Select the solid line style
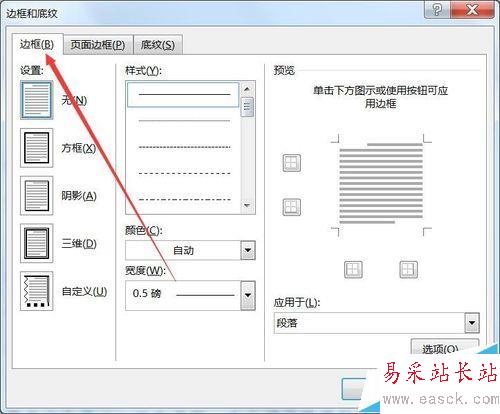 pos(183,95)
